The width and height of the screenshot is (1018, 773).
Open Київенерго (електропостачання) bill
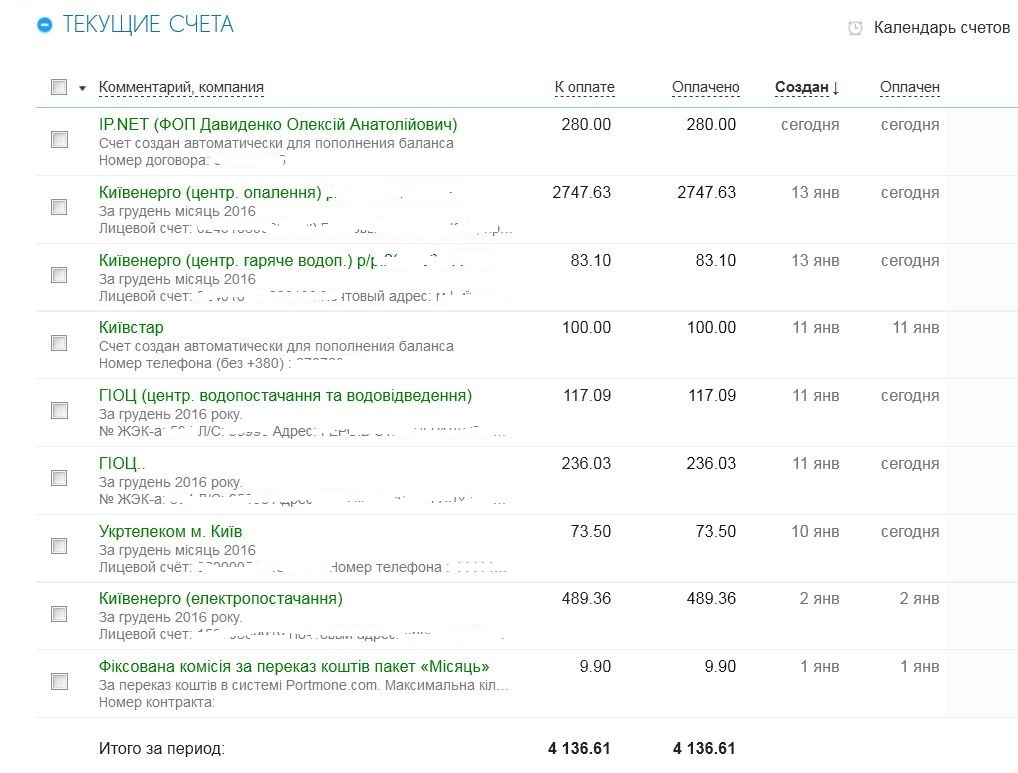point(220,599)
